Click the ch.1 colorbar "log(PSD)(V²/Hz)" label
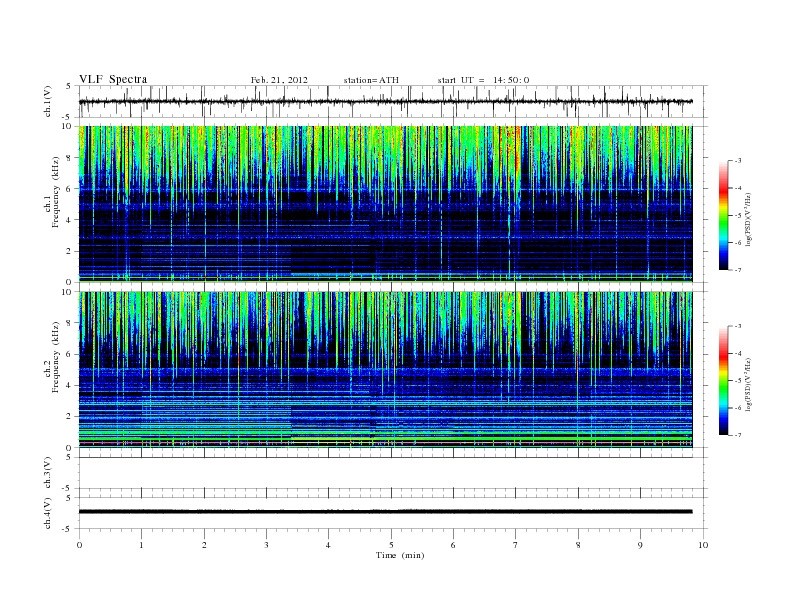Image resolution: width=792 pixels, height=612 pixels. [749, 219]
